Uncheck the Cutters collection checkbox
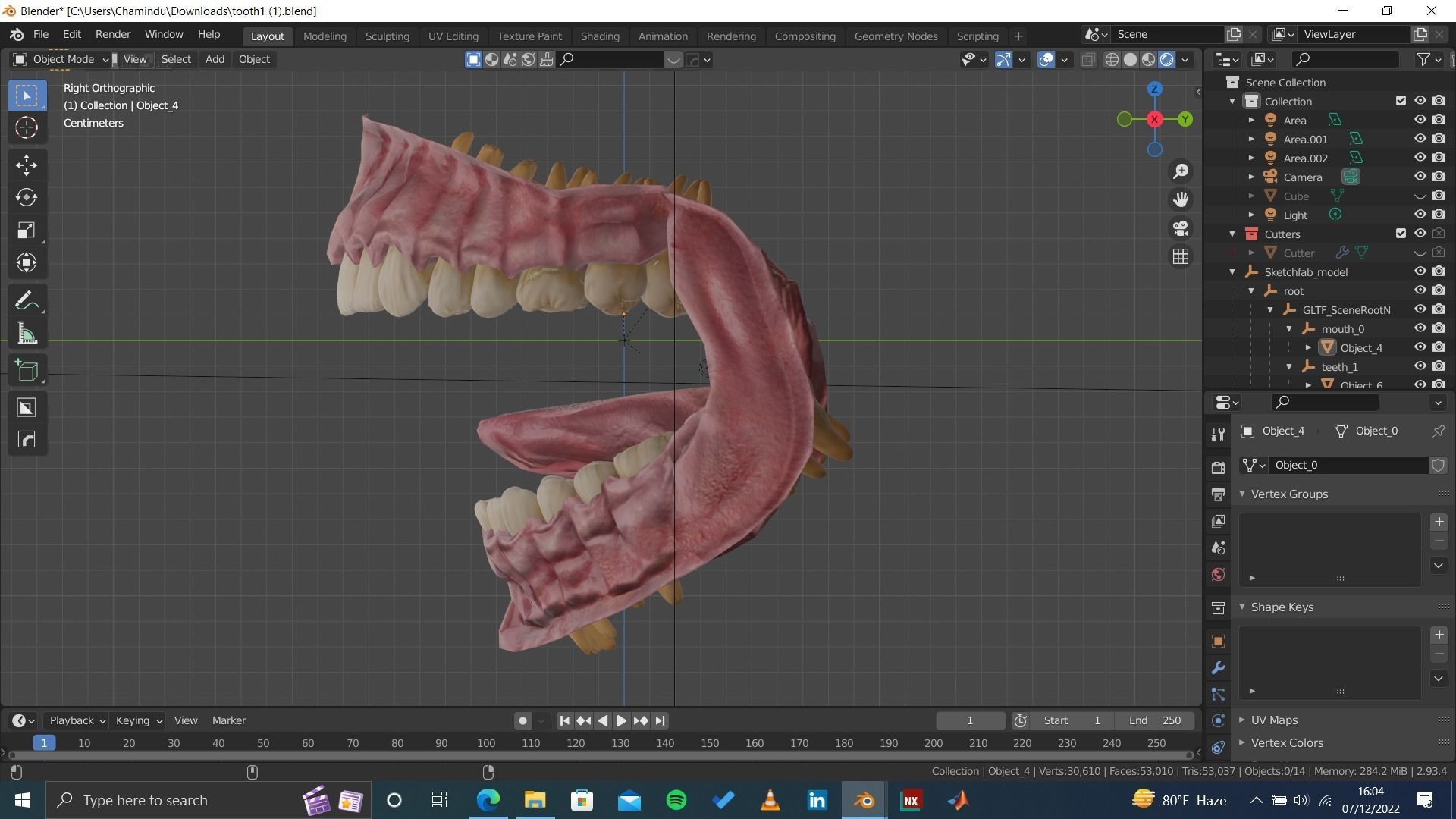1456x819 pixels. pos(1401,234)
